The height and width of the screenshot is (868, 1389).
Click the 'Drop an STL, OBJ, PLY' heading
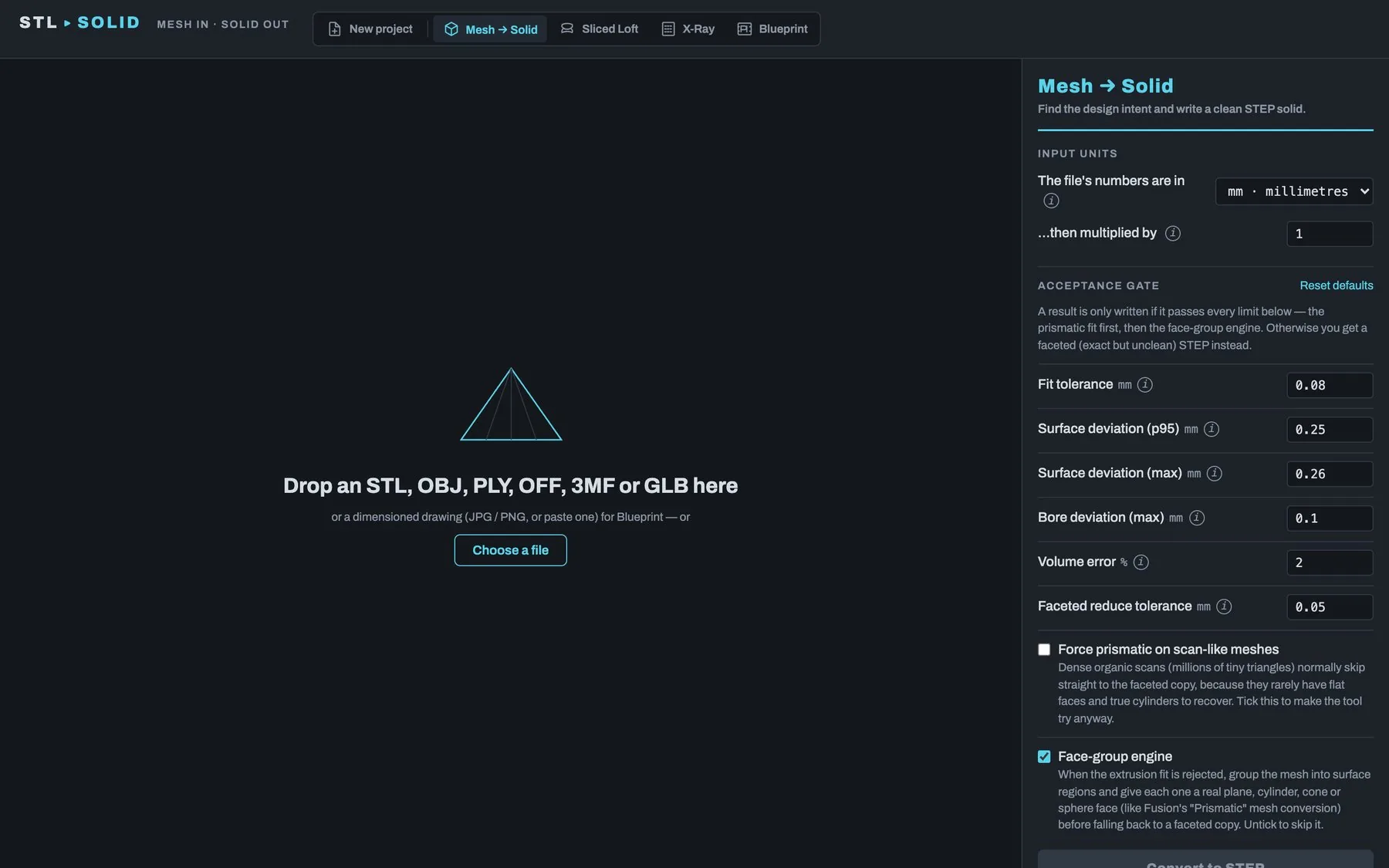click(511, 485)
